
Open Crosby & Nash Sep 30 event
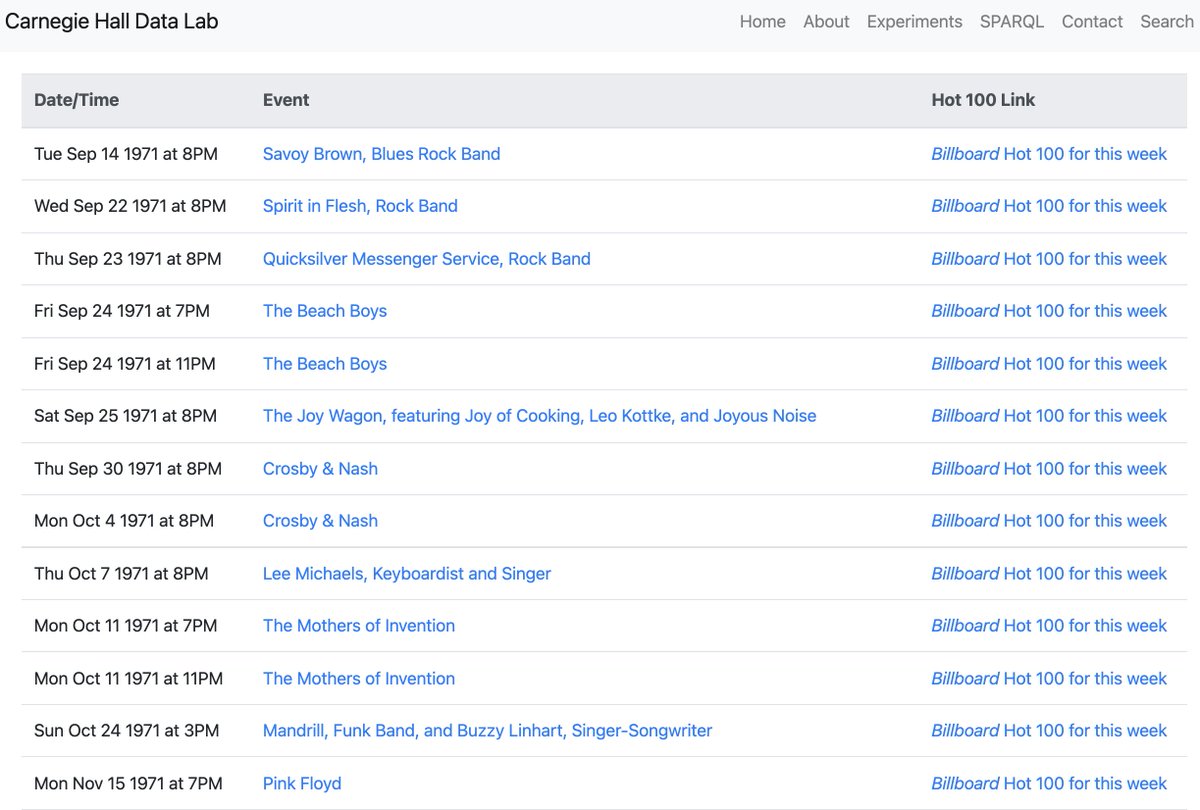(320, 469)
